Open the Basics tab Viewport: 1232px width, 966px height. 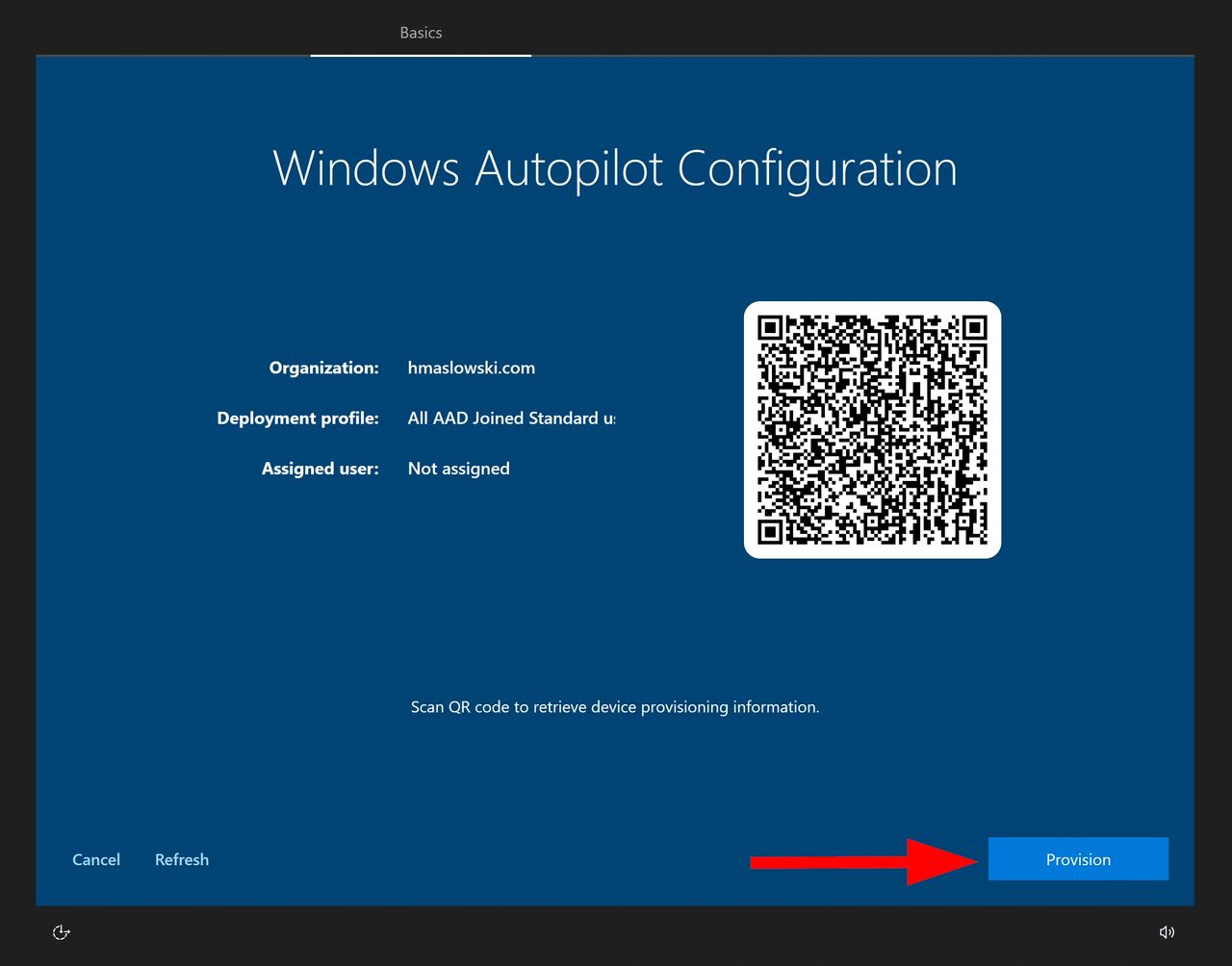click(x=421, y=33)
